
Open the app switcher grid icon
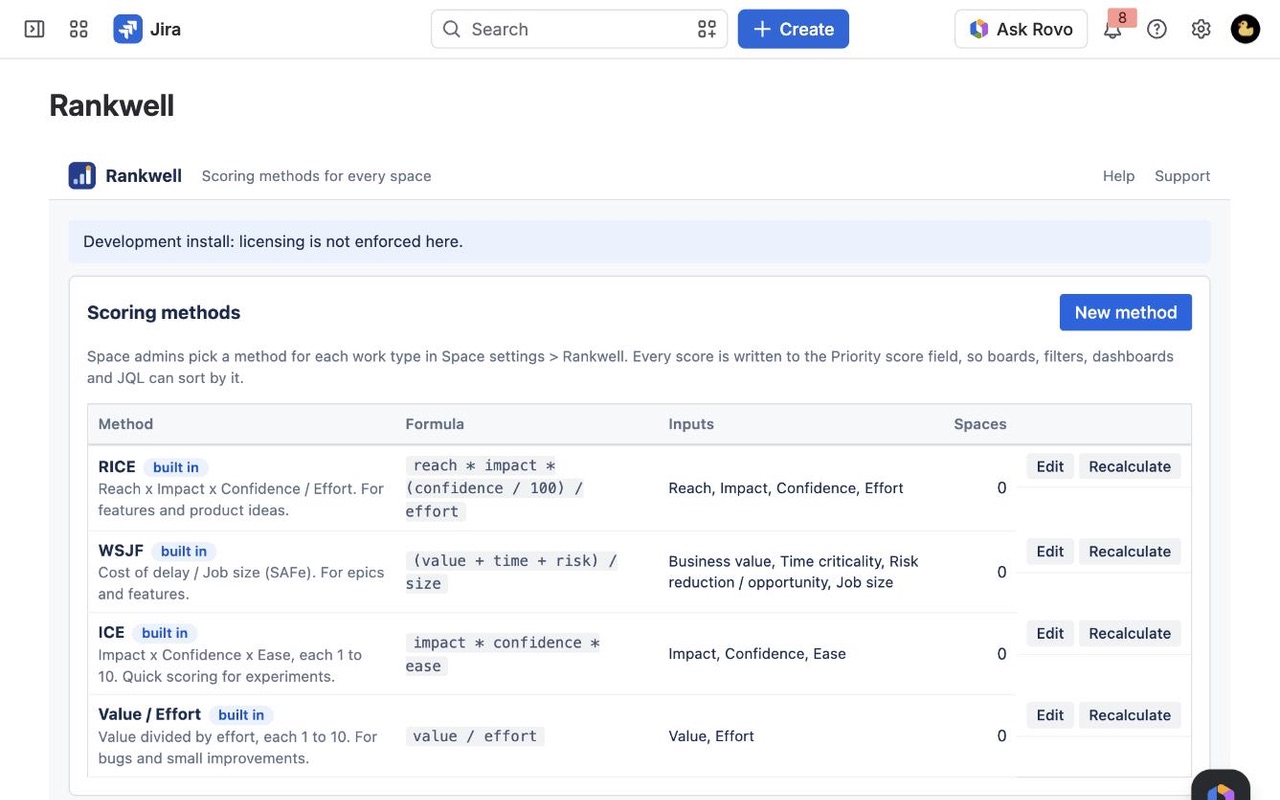(x=79, y=29)
